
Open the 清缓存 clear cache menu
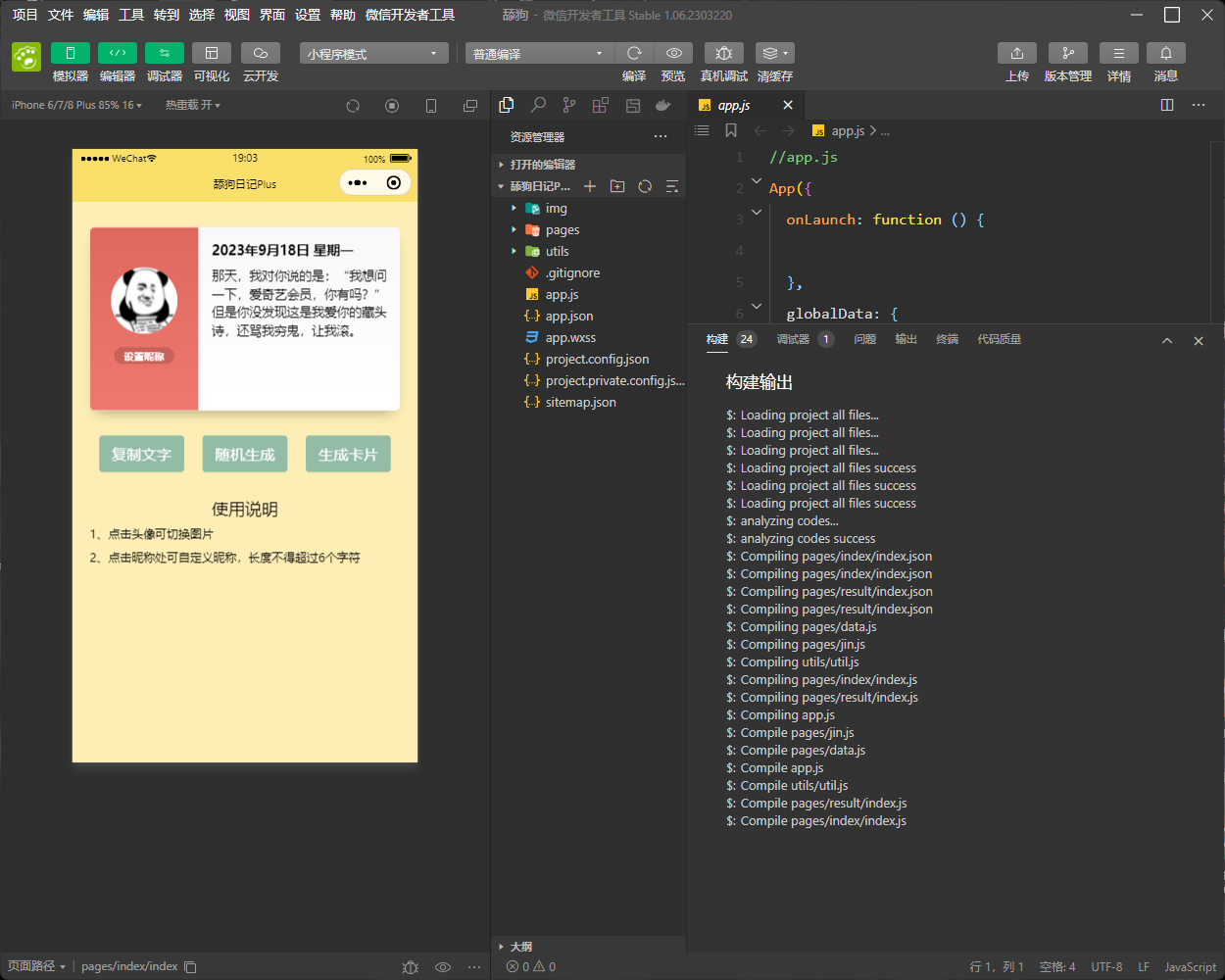click(775, 53)
